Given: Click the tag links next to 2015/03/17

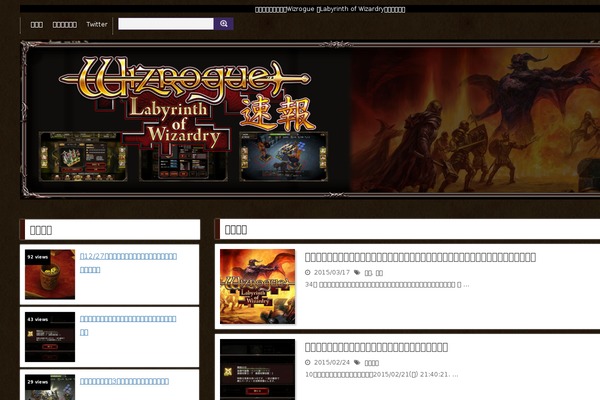Looking at the screenshot, I should (373, 273).
